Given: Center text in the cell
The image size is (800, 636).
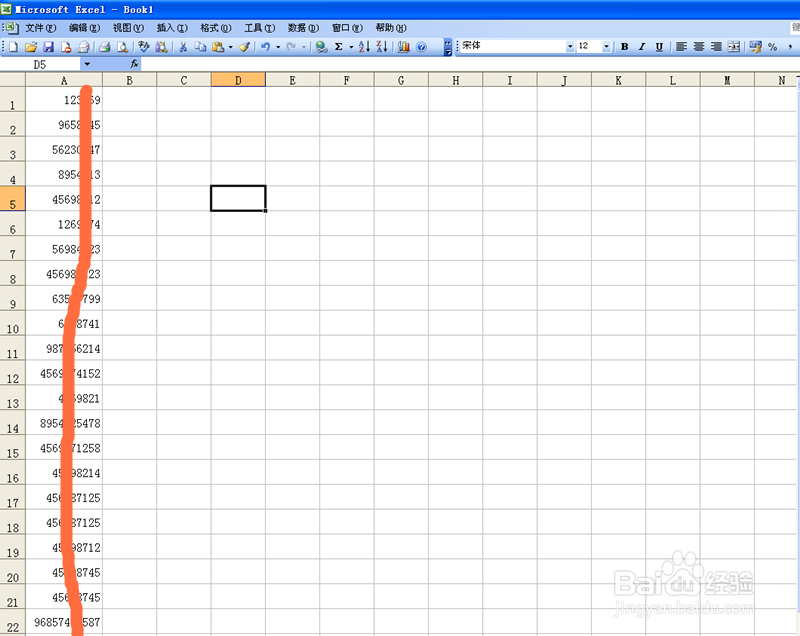Looking at the screenshot, I should (x=699, y=47).
